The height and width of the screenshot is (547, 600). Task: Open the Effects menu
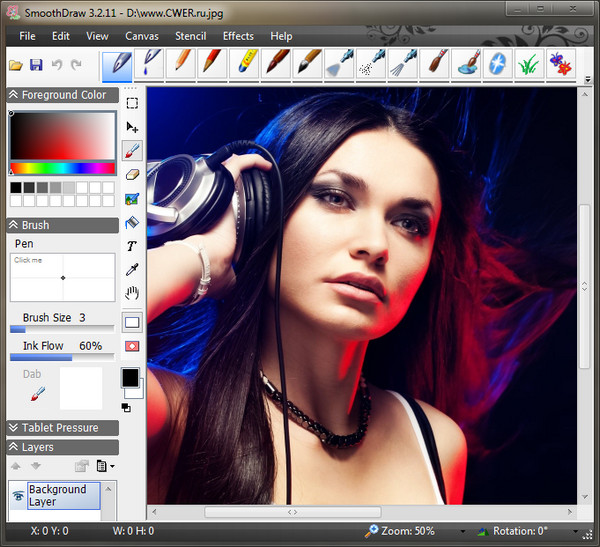point(238,36)
